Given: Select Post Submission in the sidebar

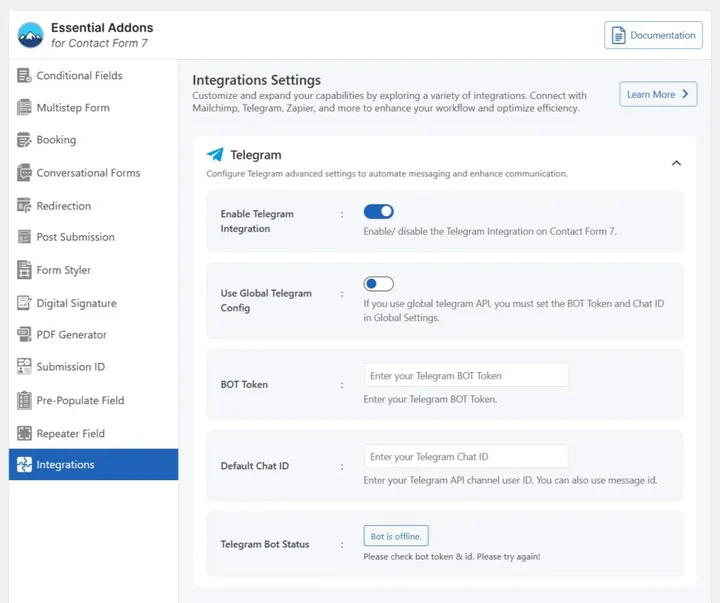Looking at the screenshot, I should 93,237.
